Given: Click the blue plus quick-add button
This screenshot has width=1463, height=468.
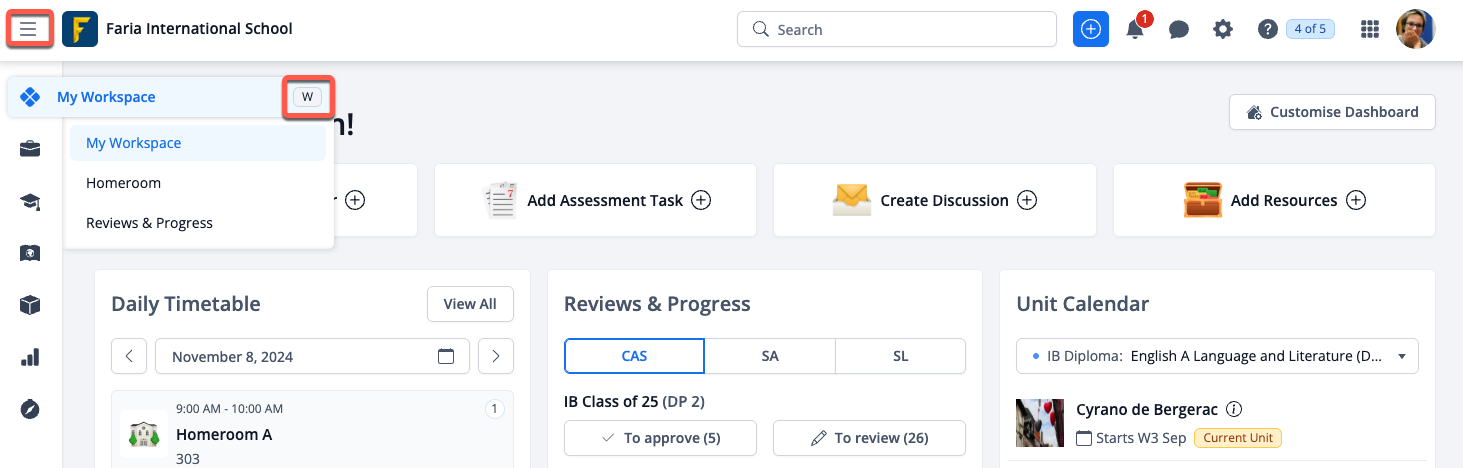Looking at the screenshot, I should [1091, 29].
